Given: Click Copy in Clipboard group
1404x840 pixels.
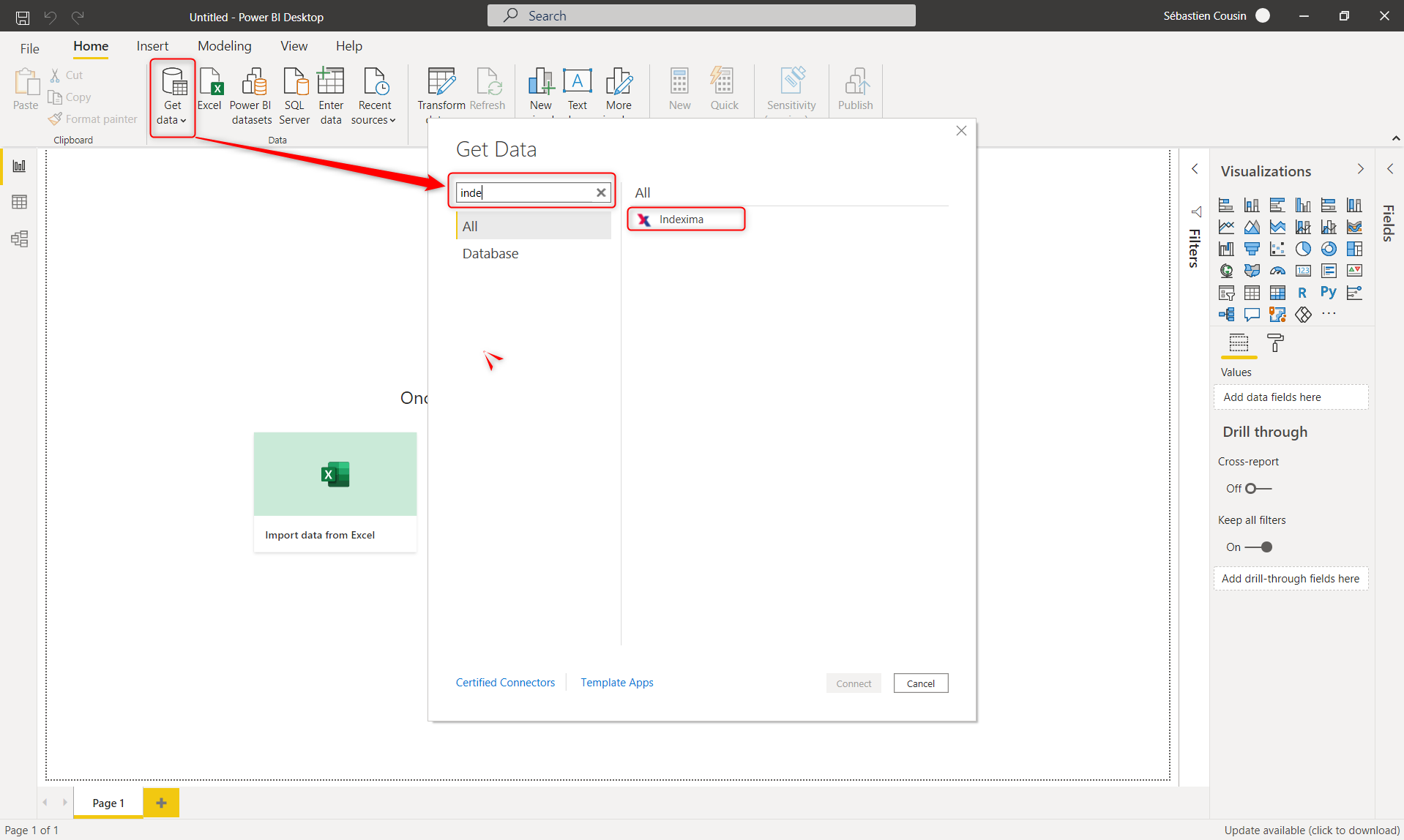Looking at the screenshot, I should point(70,97).
